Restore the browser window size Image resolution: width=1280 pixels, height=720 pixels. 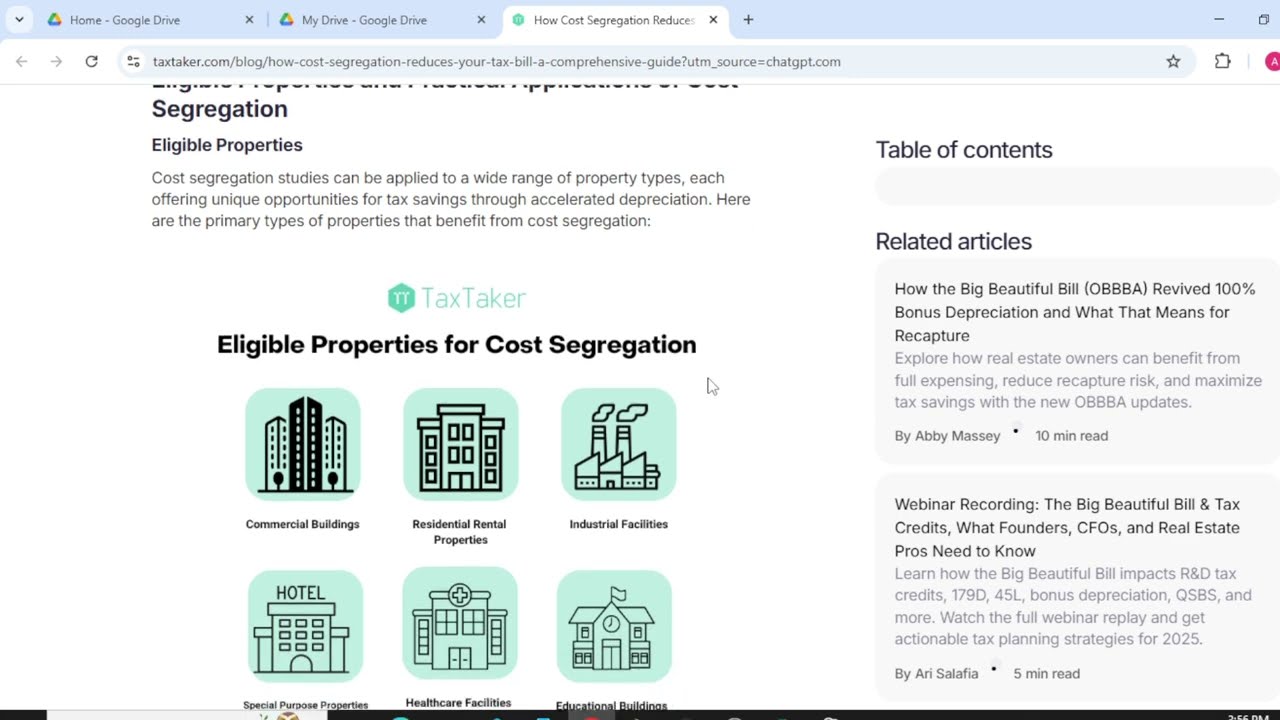(1264, 20)
